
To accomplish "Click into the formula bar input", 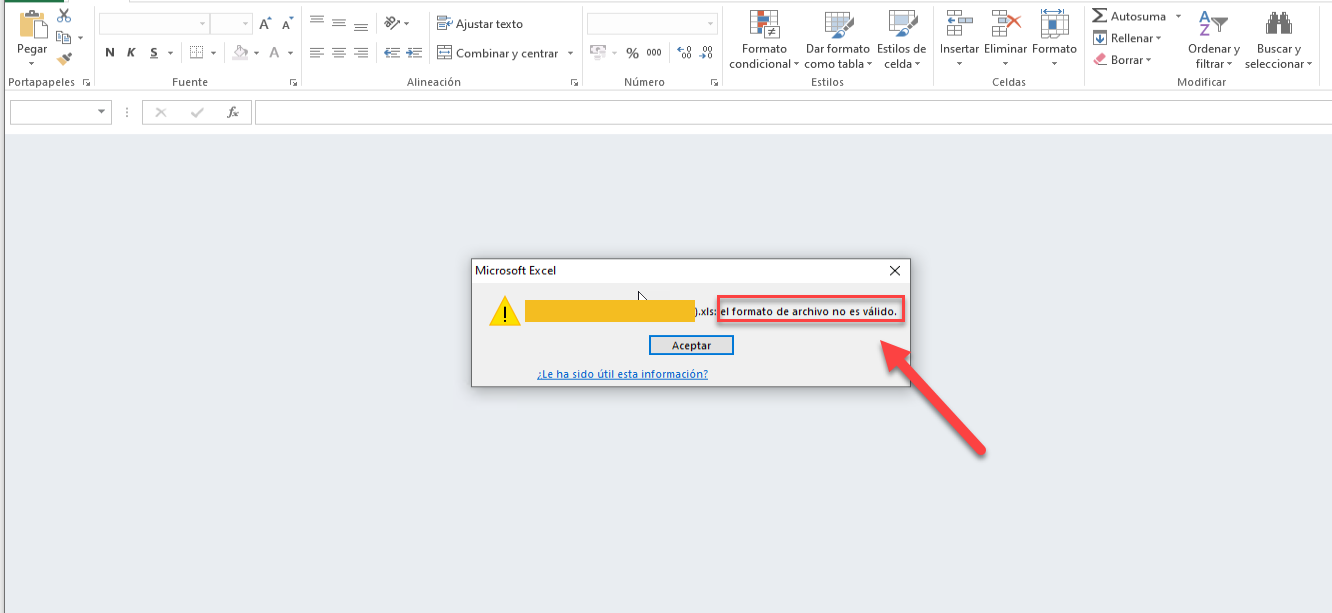I will (792, 113).
